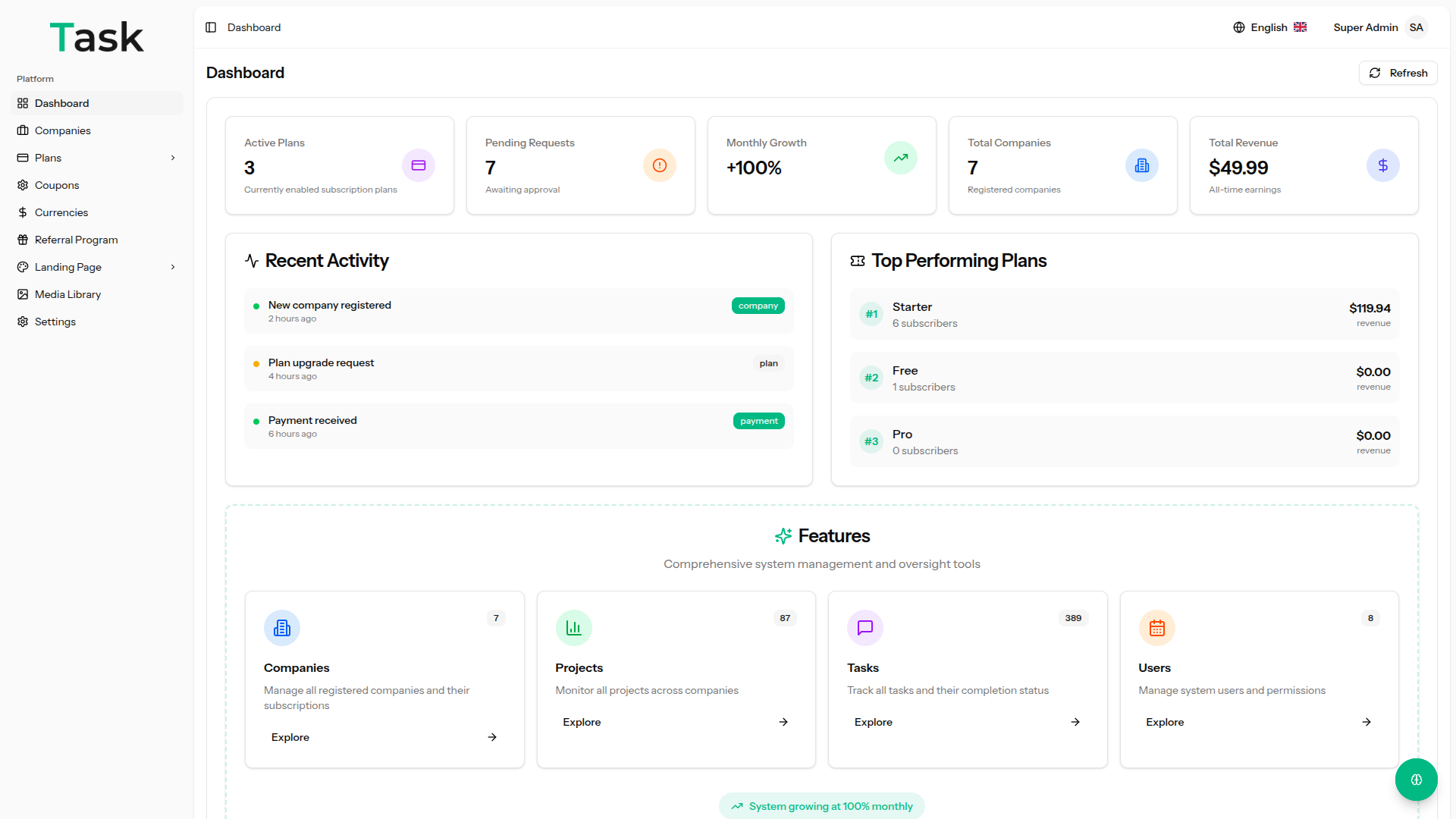Click the green company badge
The image size is (1456, 819).
[x=758, y=306]
